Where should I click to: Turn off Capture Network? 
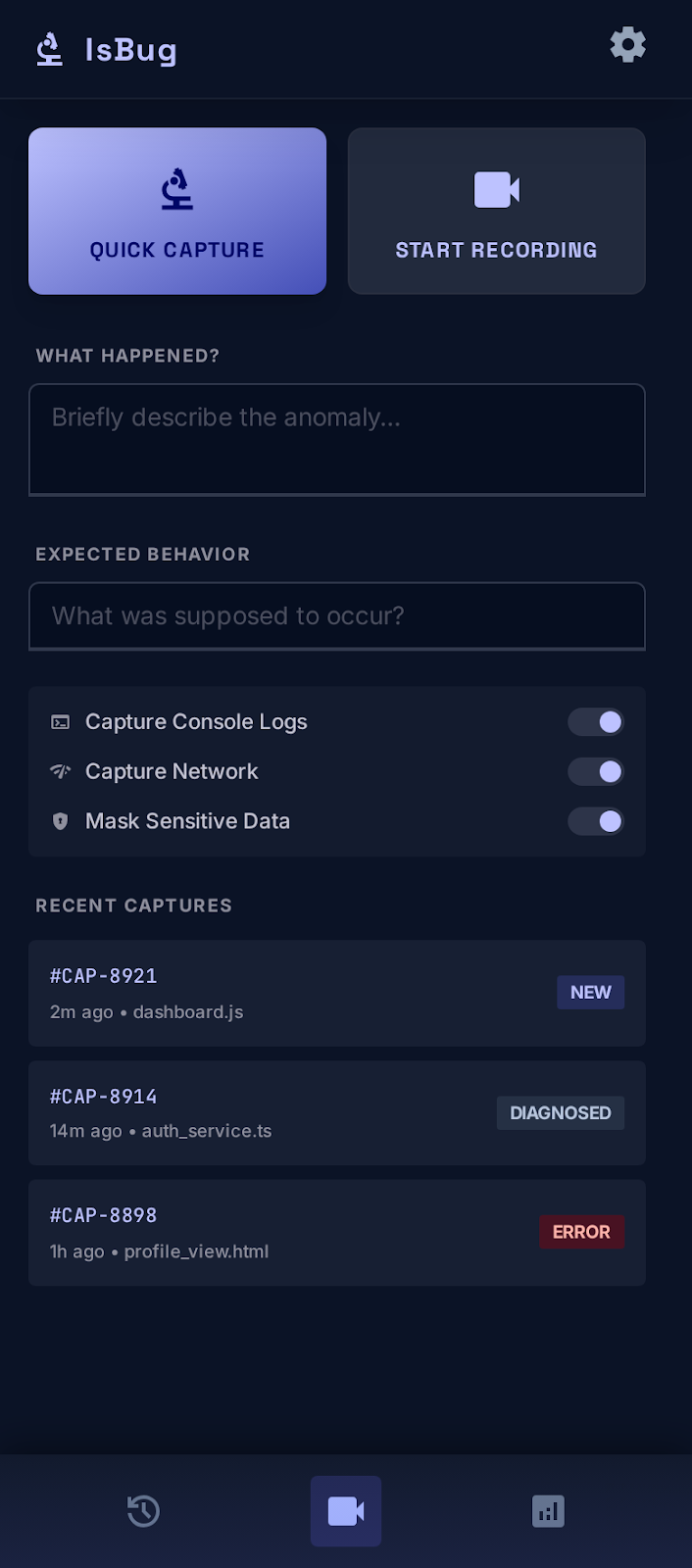[596, 771]
